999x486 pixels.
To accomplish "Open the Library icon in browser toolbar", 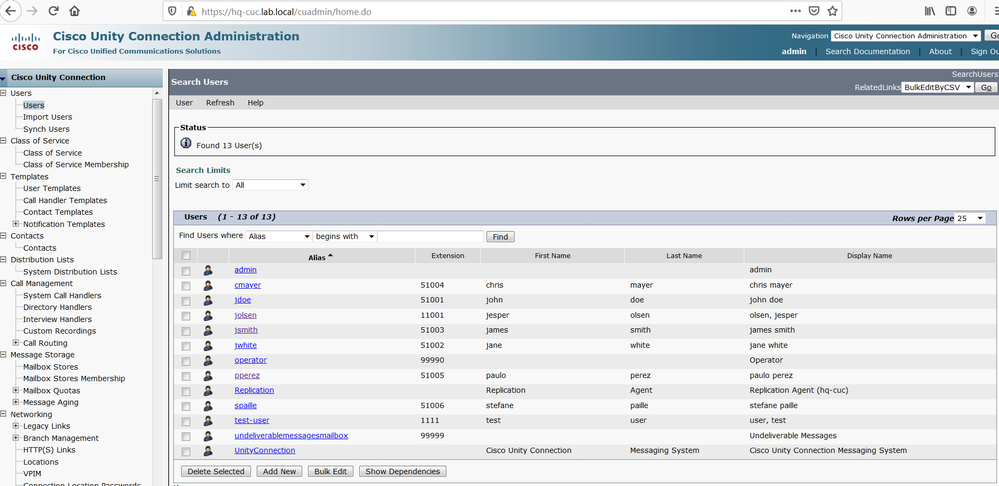I will [931, 11].
